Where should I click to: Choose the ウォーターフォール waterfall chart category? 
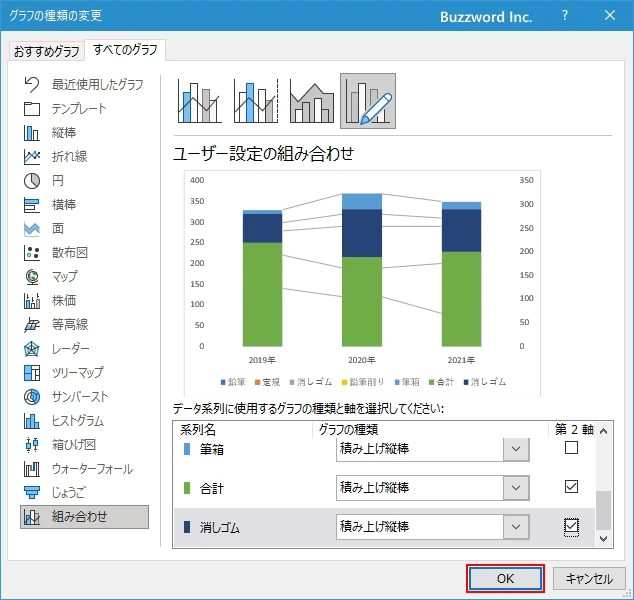tap(92, 469)
